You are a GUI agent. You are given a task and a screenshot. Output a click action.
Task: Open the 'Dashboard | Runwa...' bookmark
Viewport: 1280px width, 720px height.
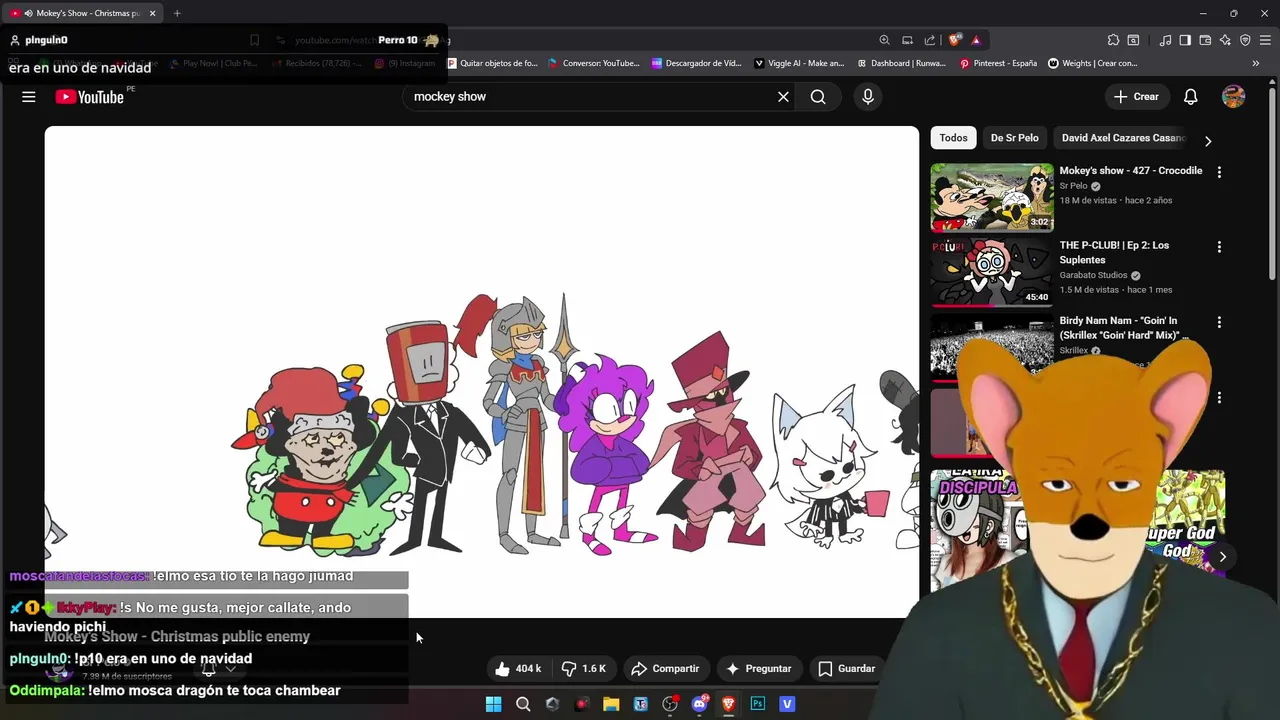(901, 63)
